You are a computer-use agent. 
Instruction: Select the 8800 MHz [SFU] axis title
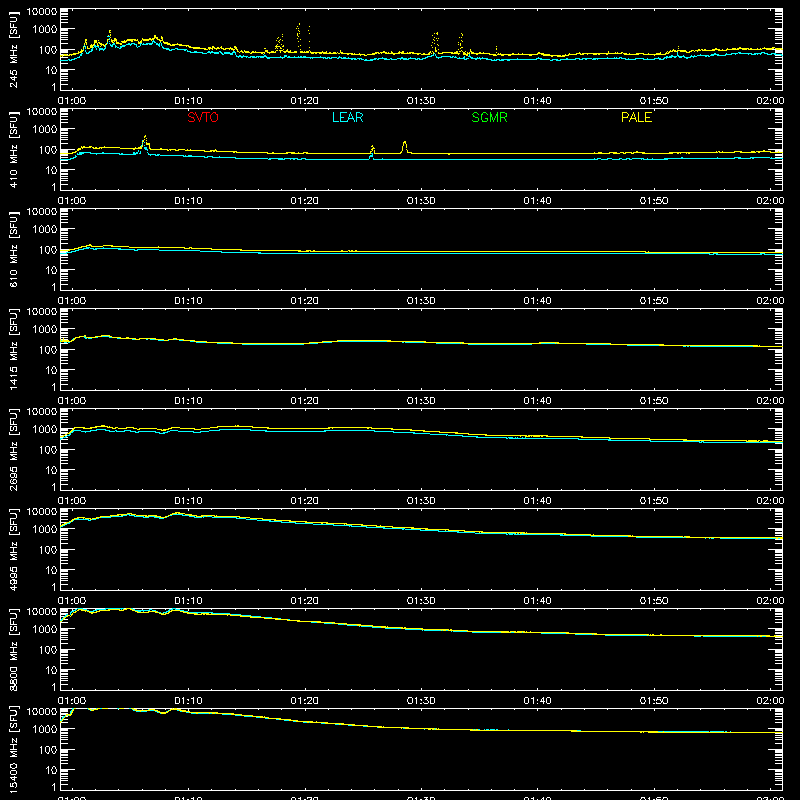14,649
